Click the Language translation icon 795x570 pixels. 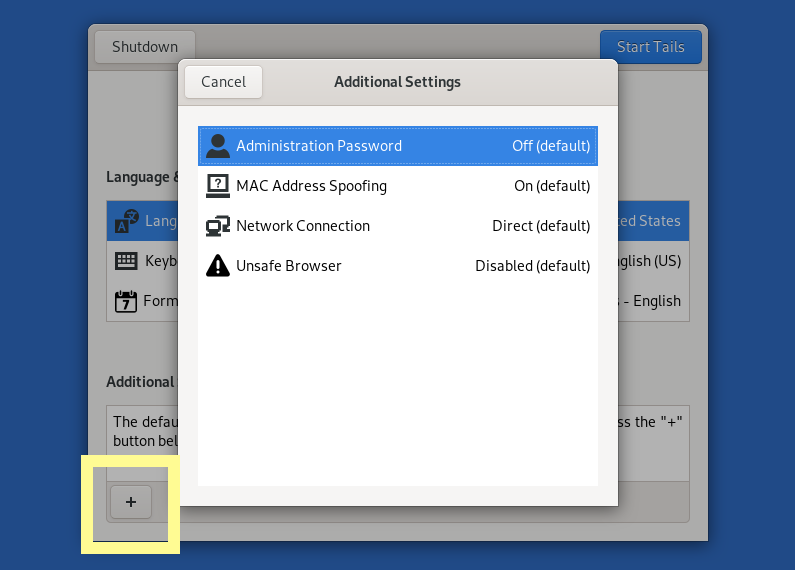tap(127, 221)
